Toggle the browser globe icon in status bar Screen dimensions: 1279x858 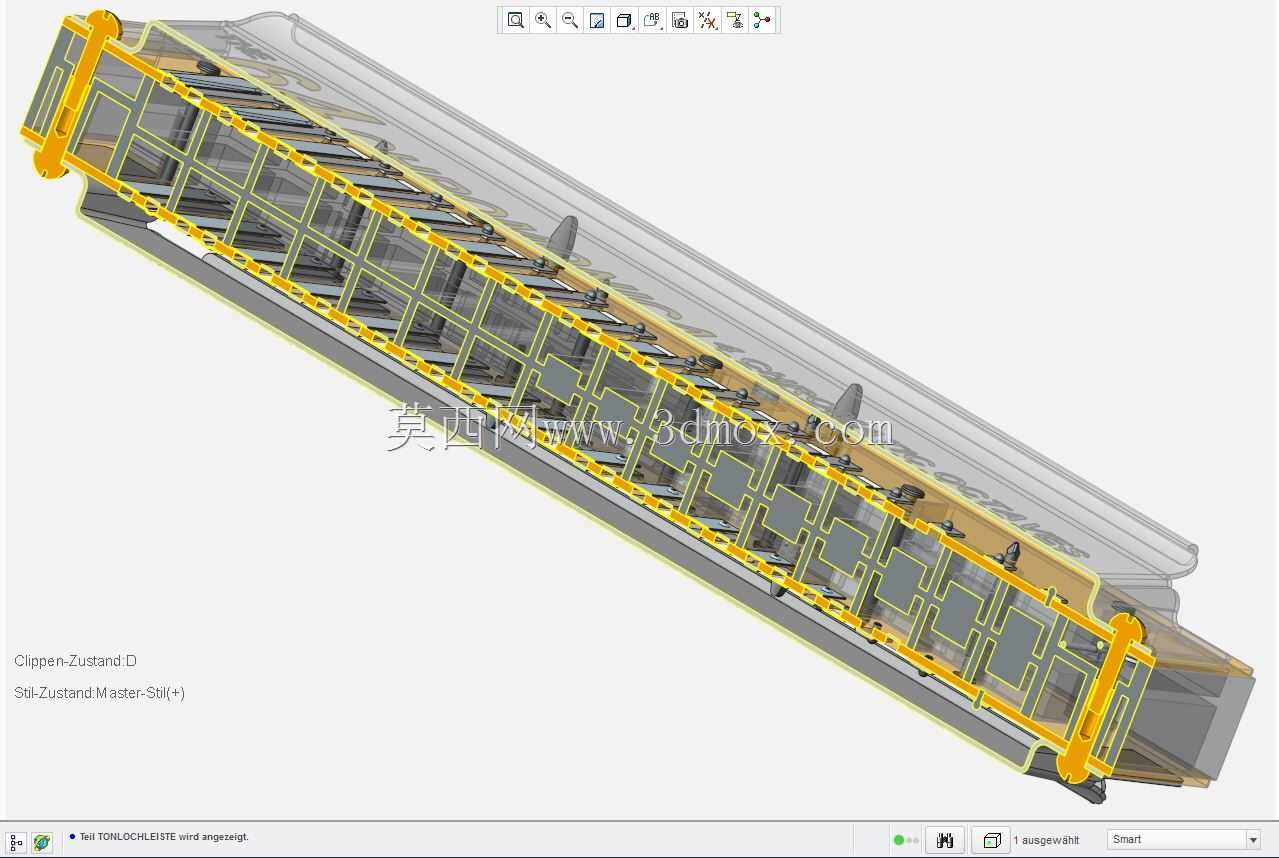(41, 842)
